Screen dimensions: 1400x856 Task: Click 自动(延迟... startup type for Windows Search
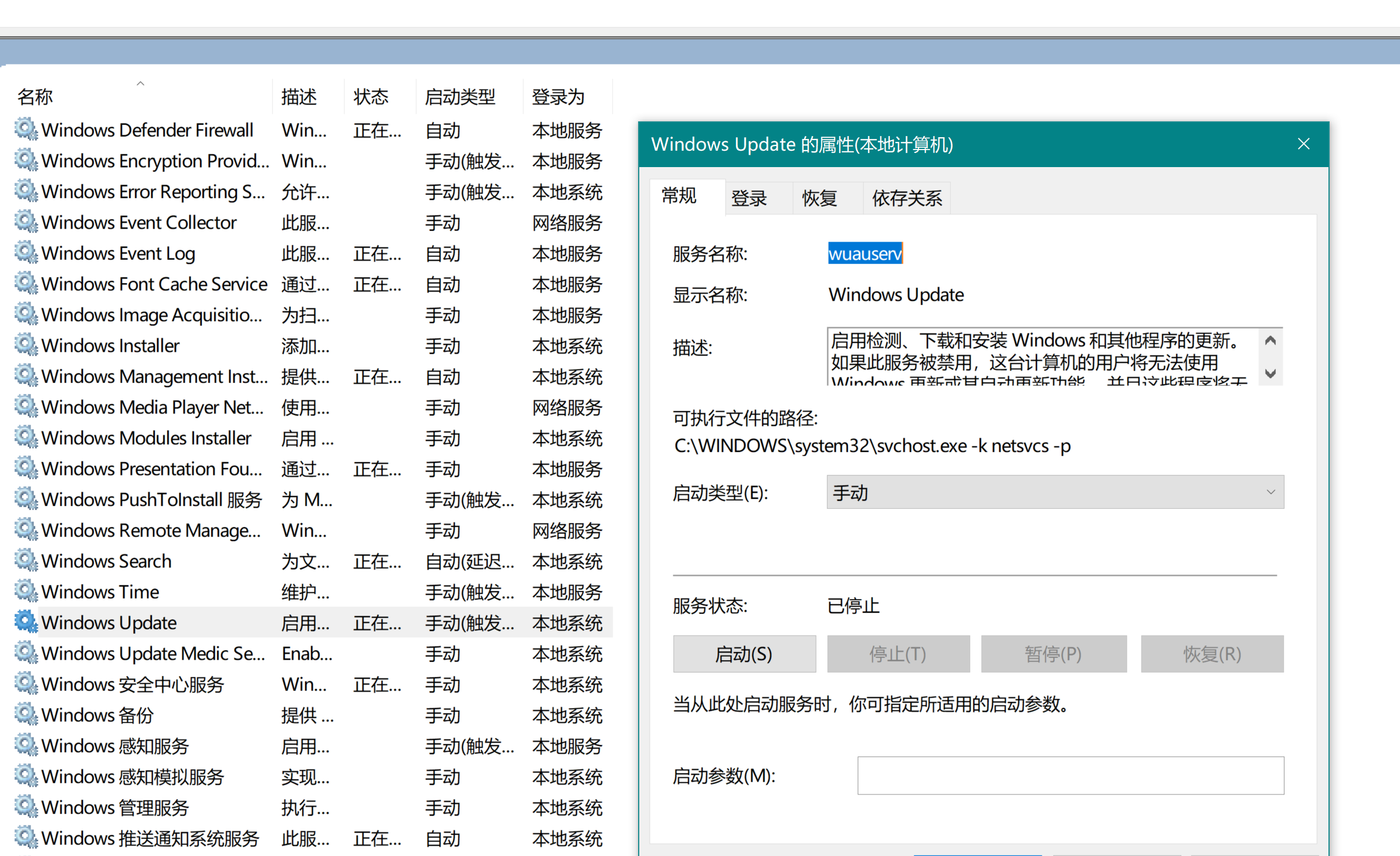tap(470, 562)
